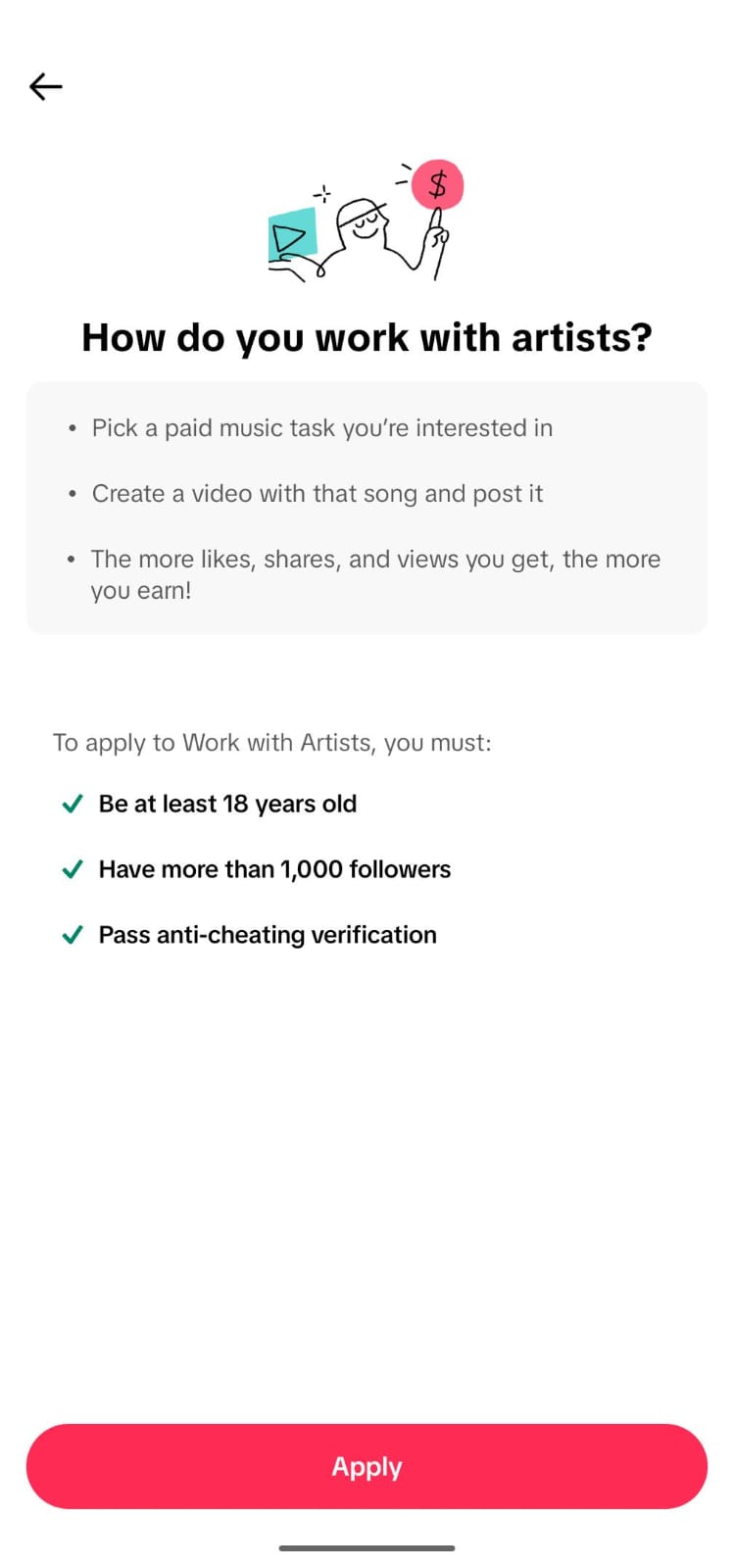This screenshot has height=1568, width=734.
Task: Go back using the left arrow
Action: (x=46, y=86)
